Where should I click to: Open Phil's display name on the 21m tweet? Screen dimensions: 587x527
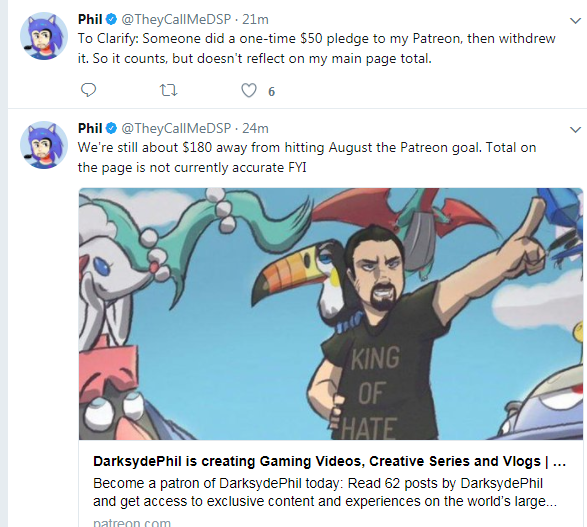point(90,19)
